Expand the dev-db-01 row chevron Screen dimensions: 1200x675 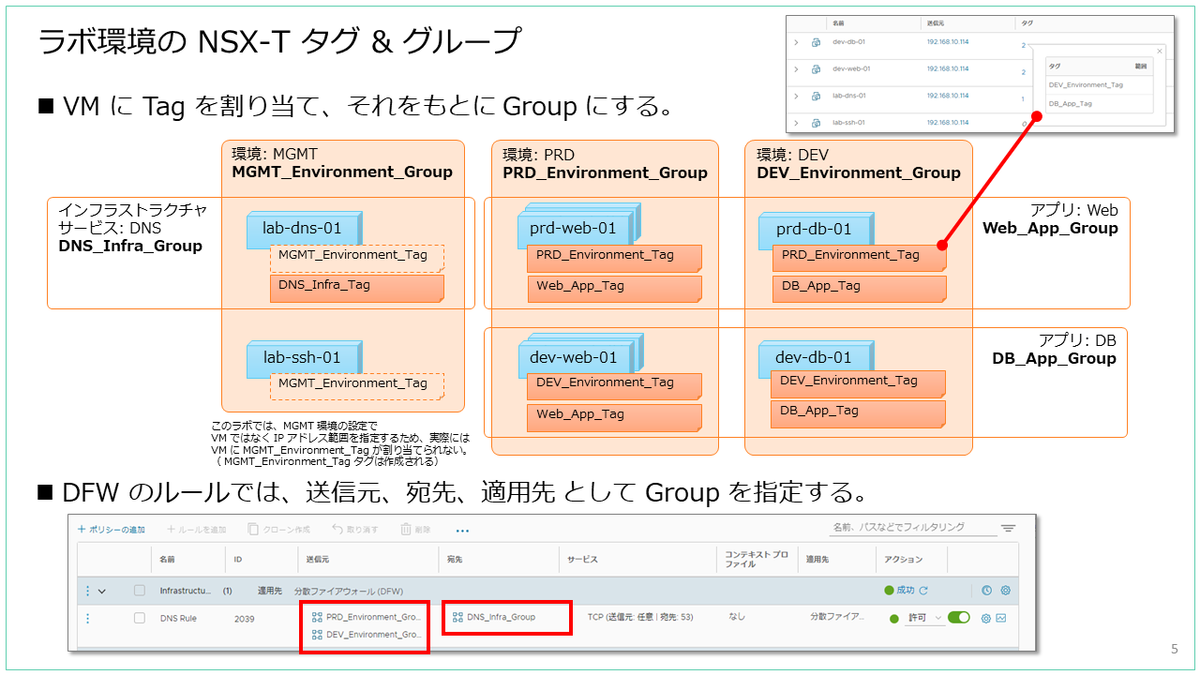[x=797, y=42]
